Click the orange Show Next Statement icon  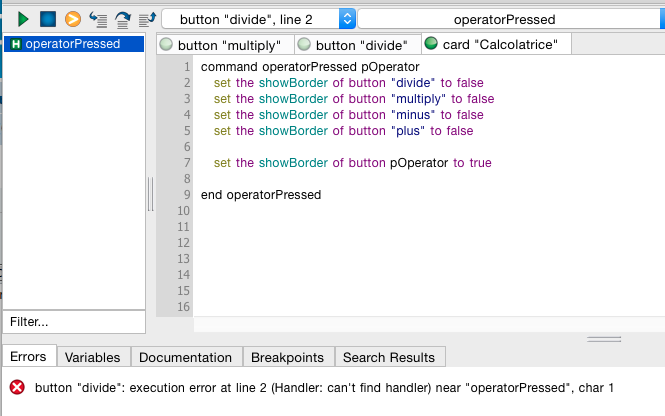point(72,19)
